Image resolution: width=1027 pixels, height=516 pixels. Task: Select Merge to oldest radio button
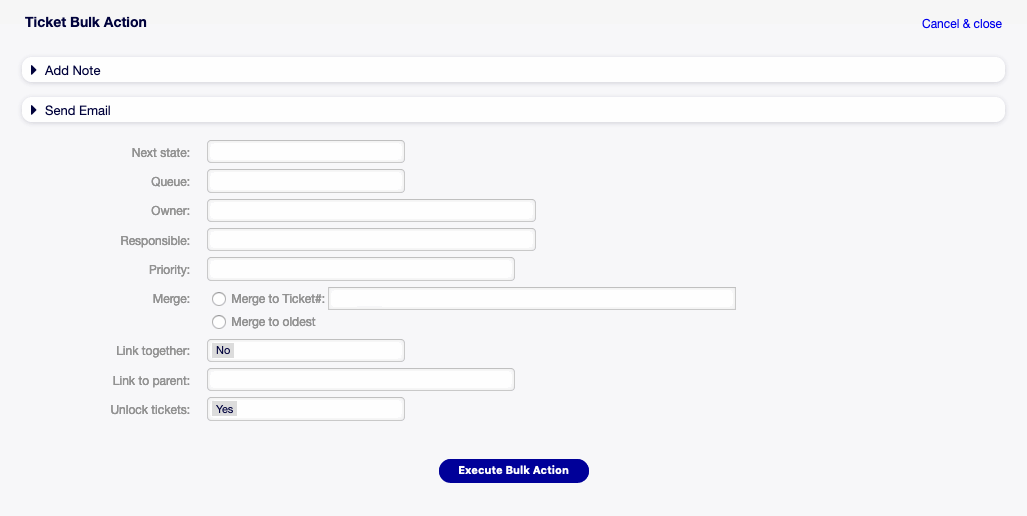coord(219,322)
